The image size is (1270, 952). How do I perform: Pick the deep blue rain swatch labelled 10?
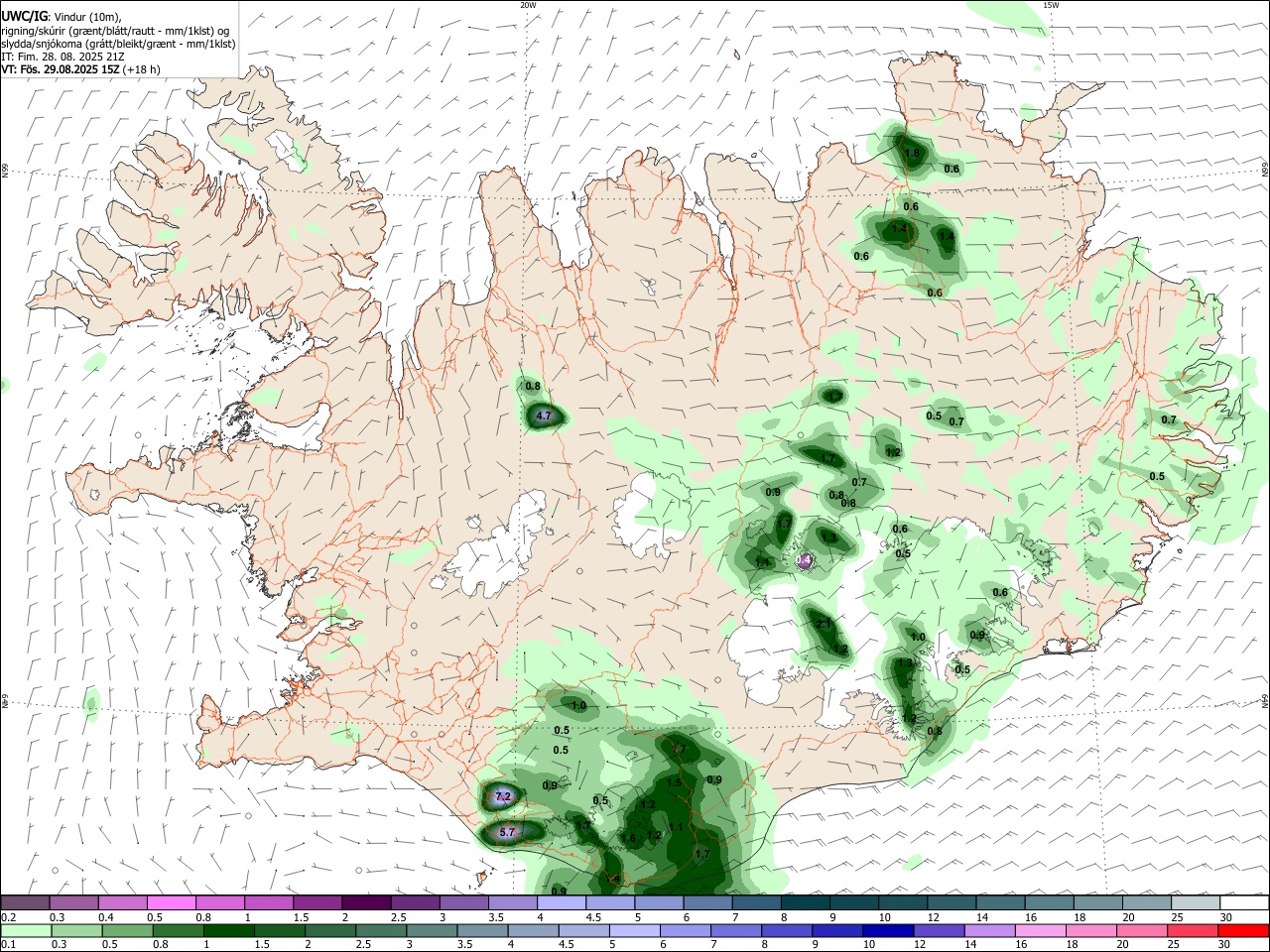889,930
